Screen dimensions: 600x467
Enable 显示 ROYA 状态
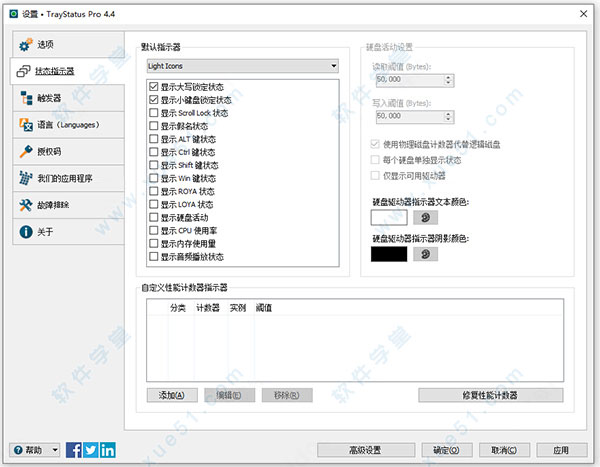click(153, 191)
